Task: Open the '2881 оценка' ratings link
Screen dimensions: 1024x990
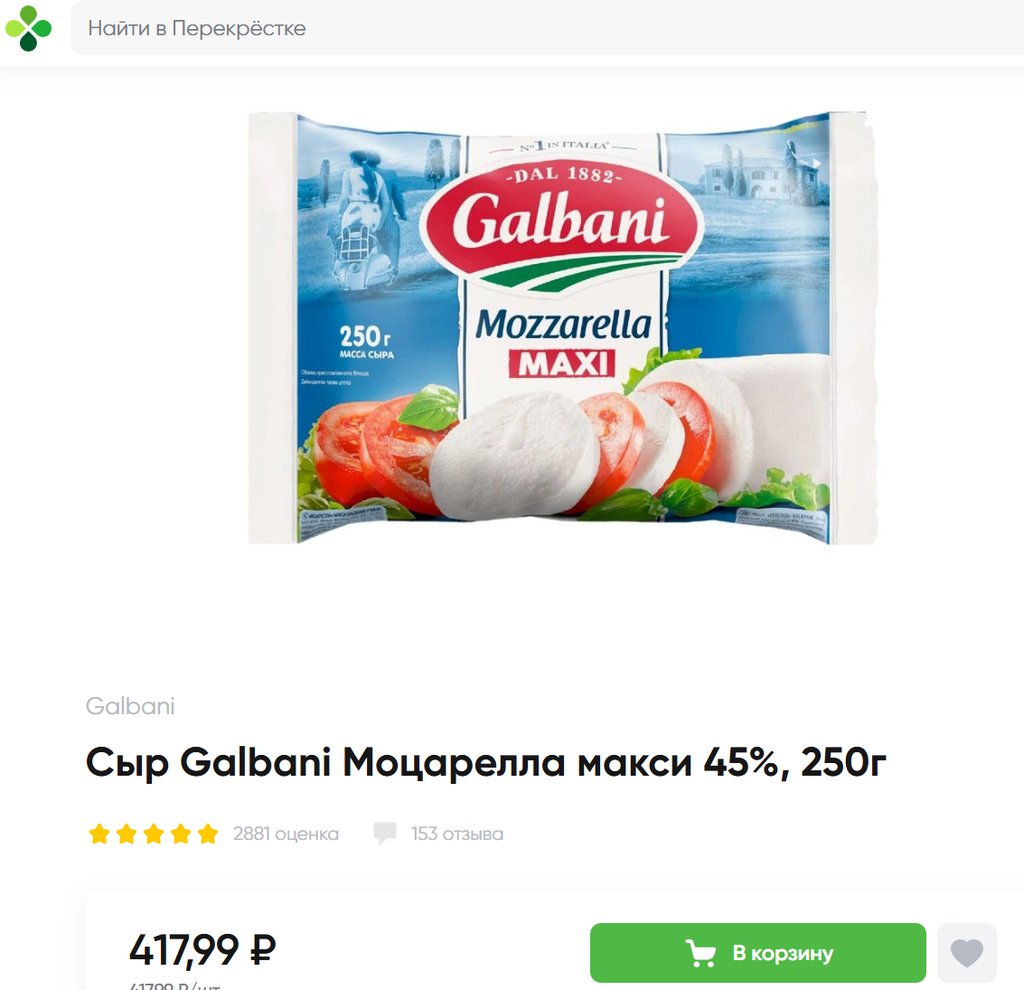Action: pyautogui.click(x=286, y=834)
